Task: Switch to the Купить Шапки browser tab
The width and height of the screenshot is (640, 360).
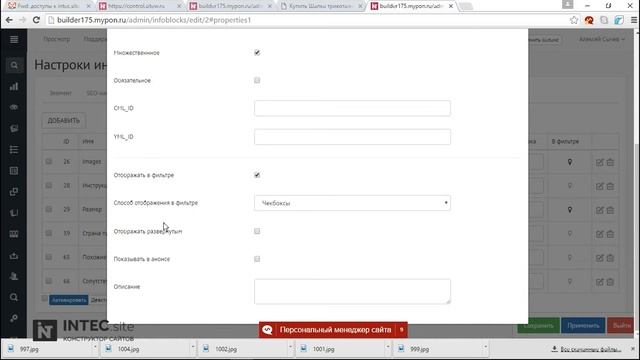Action: [x=320, y=6]
